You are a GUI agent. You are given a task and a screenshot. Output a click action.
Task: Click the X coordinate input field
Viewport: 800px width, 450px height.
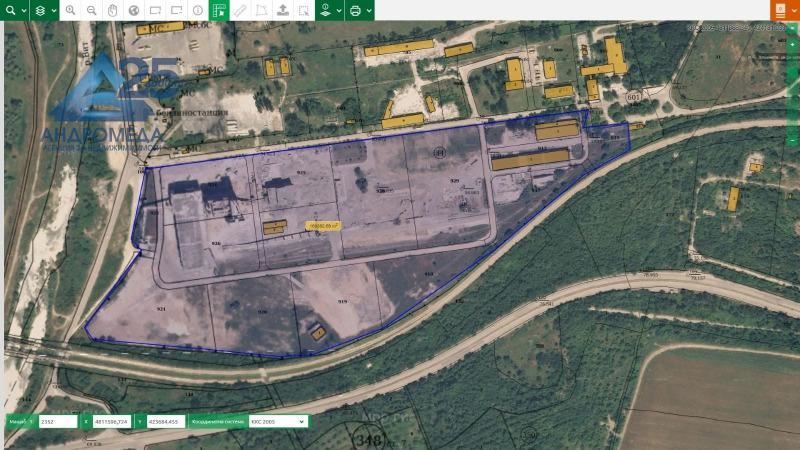click(x=112, y=422)
